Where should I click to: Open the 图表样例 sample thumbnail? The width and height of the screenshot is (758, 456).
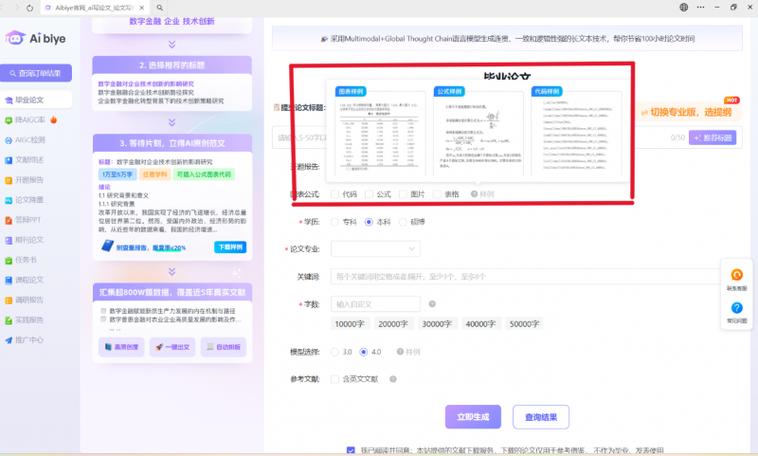point(379,132)
